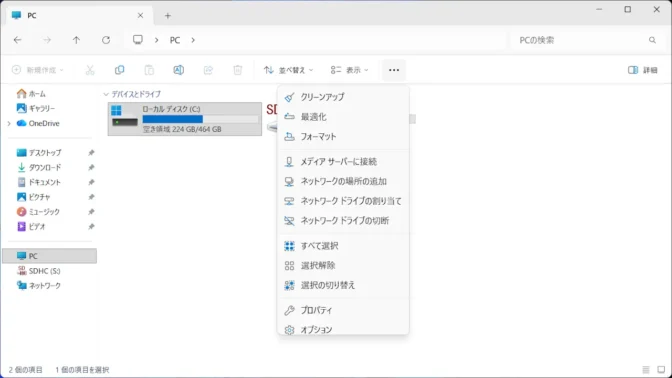Click メディア サーバーに接続 menu item

(x=343, y=162)
